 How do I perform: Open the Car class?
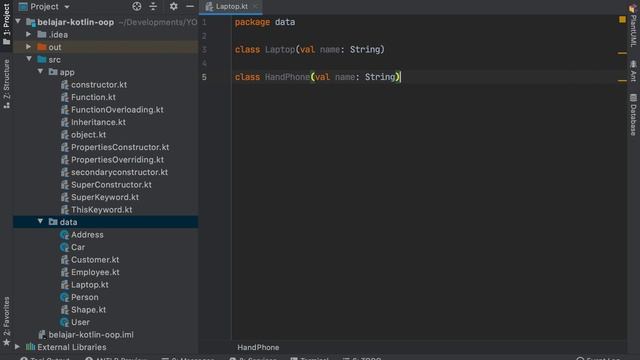pos(78,247)
